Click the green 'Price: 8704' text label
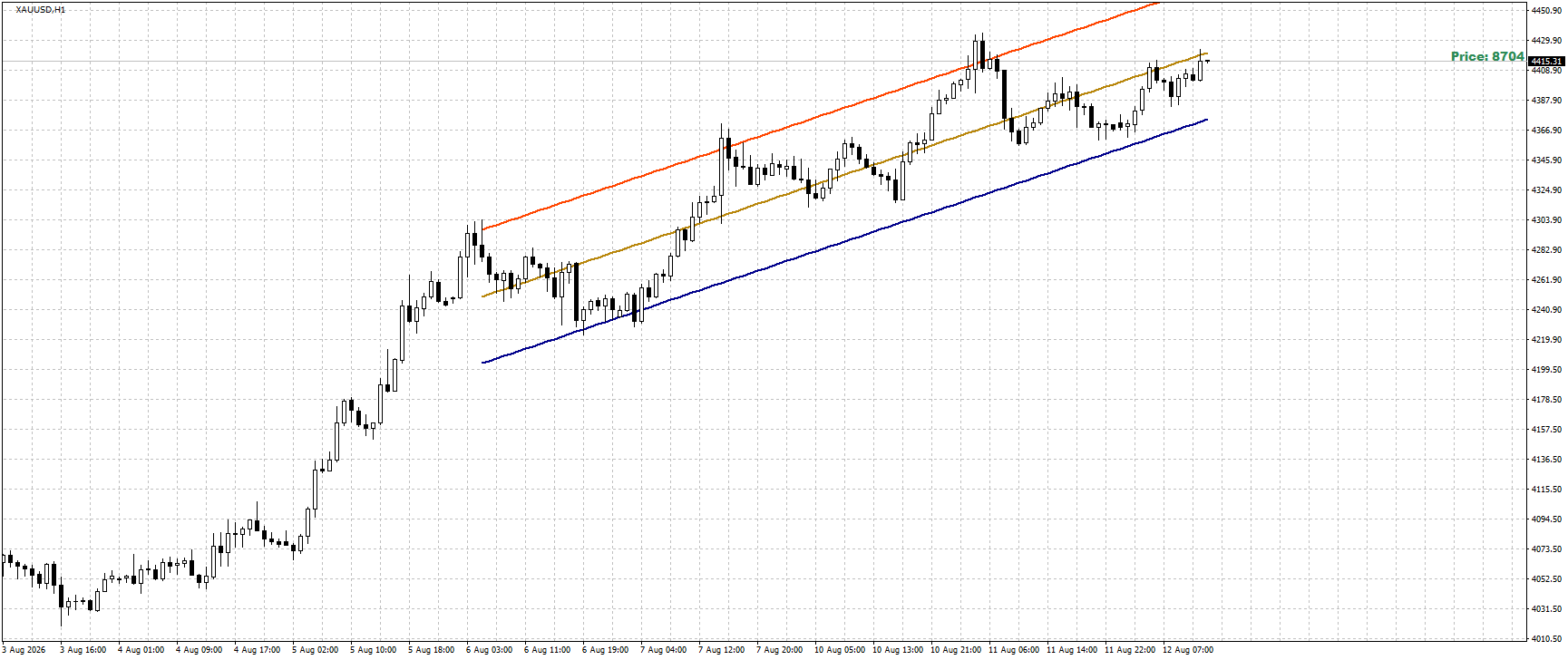1568x660 pixels. (1487, 56)
